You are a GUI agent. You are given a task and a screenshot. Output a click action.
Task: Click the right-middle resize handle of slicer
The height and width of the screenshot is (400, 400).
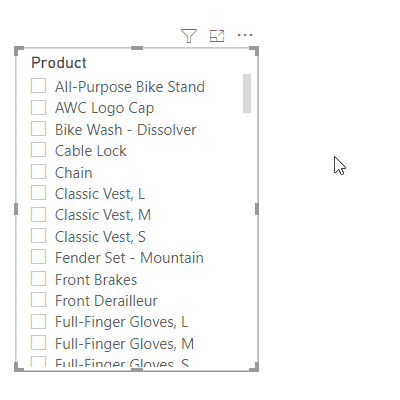[257, 209]
